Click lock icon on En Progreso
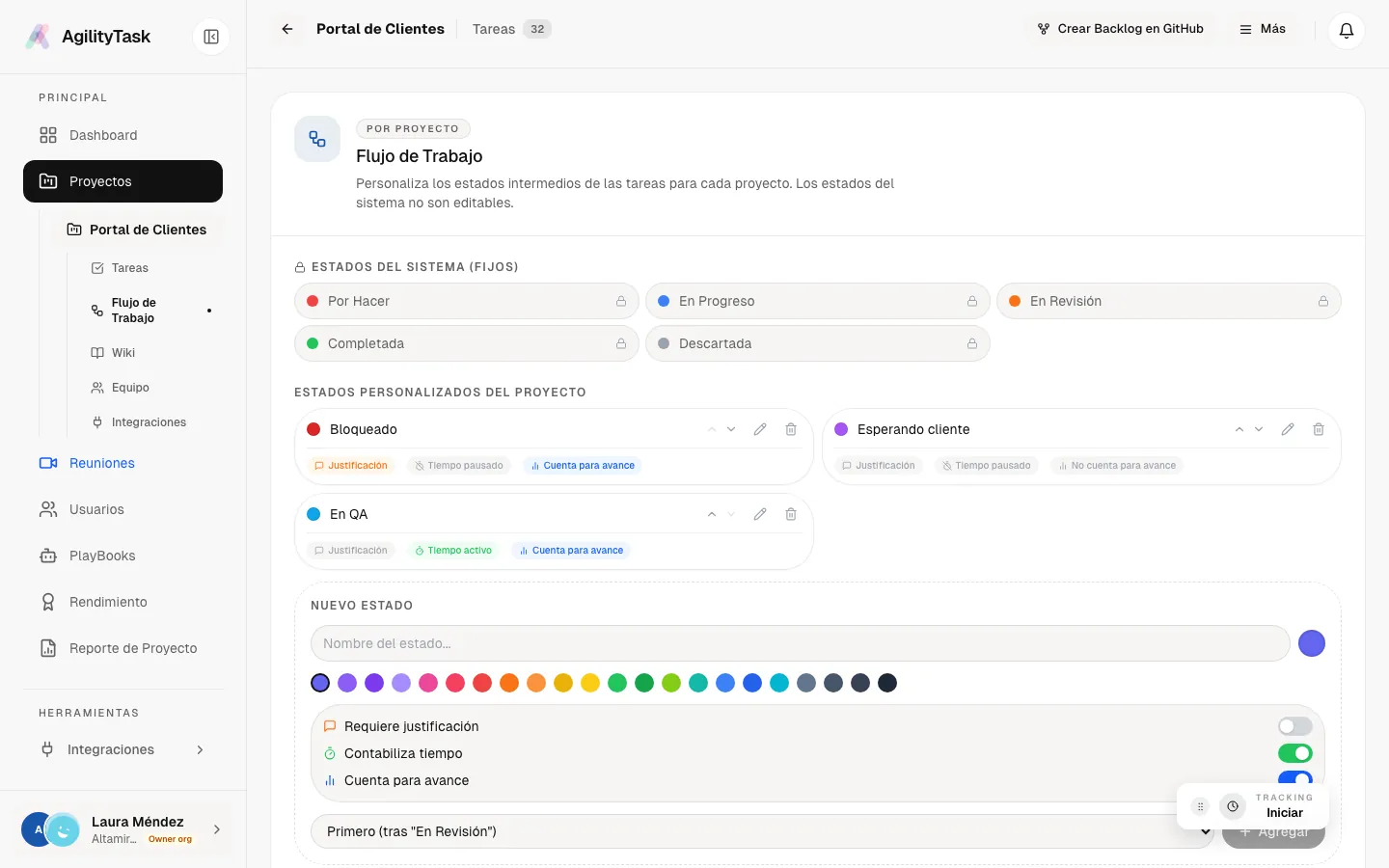Screen dimensions: 1389x868 [972, 301]
